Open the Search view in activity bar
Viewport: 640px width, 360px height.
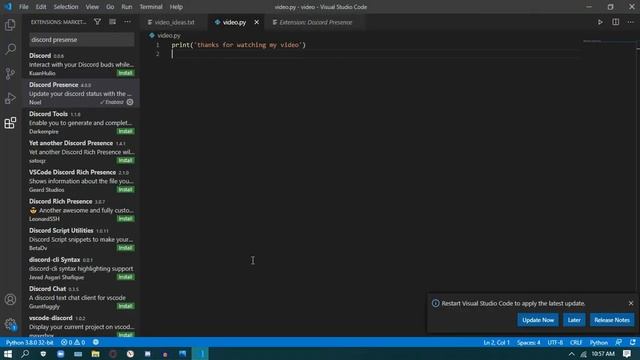10,49
